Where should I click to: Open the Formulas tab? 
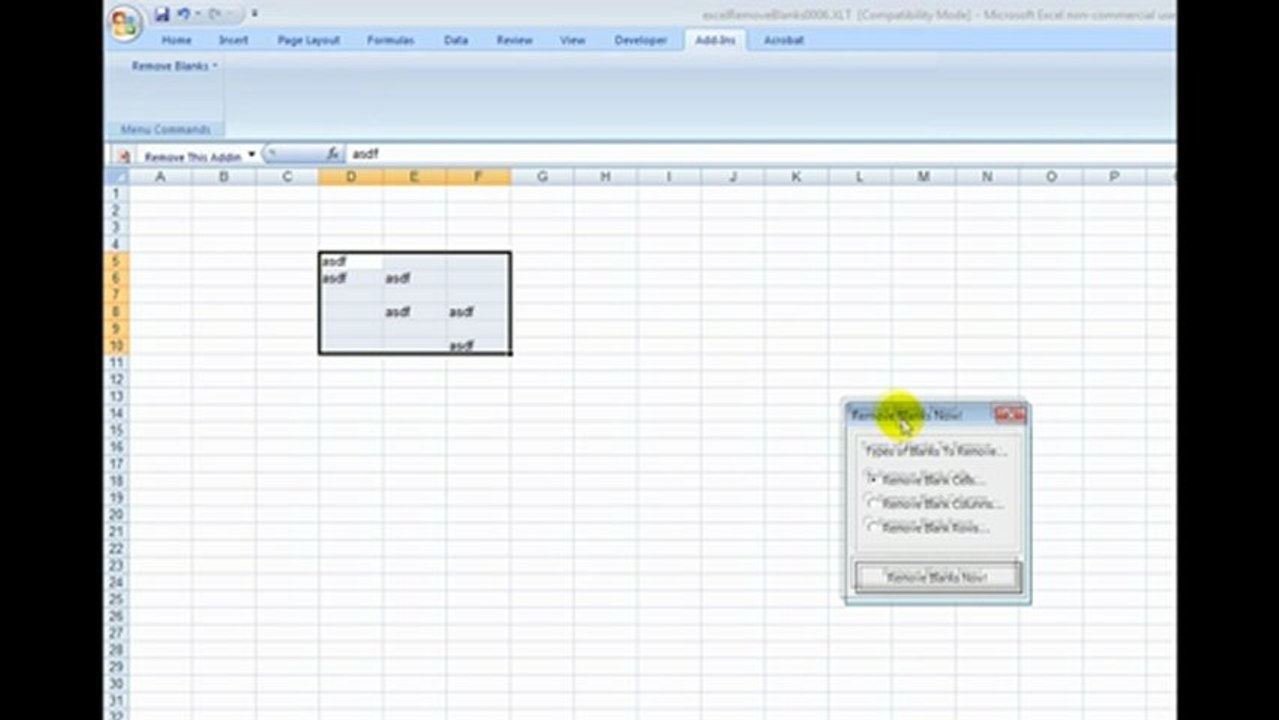(x=390, y=40)
